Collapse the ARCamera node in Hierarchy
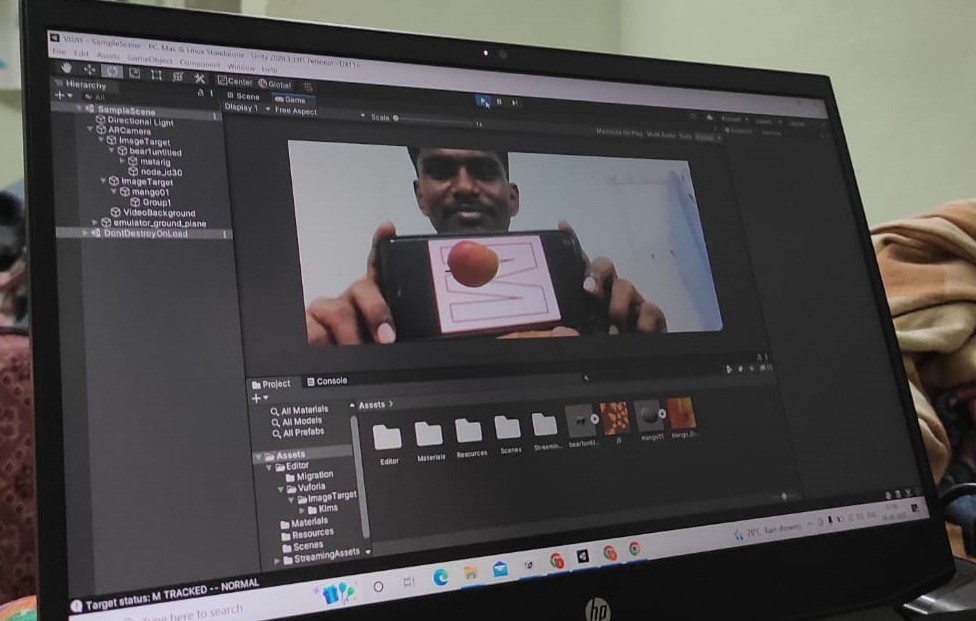 tap(90, 130)
